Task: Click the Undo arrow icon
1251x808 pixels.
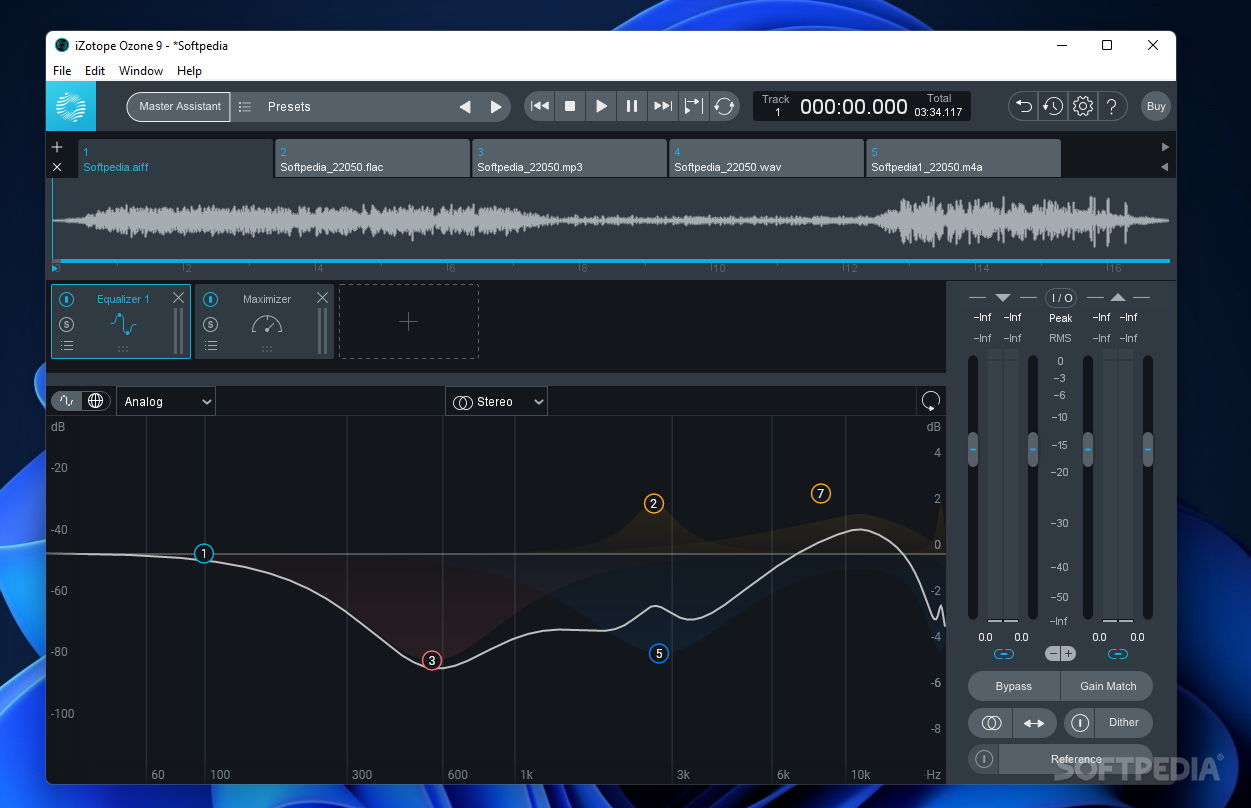Action: pos(1022,106)
